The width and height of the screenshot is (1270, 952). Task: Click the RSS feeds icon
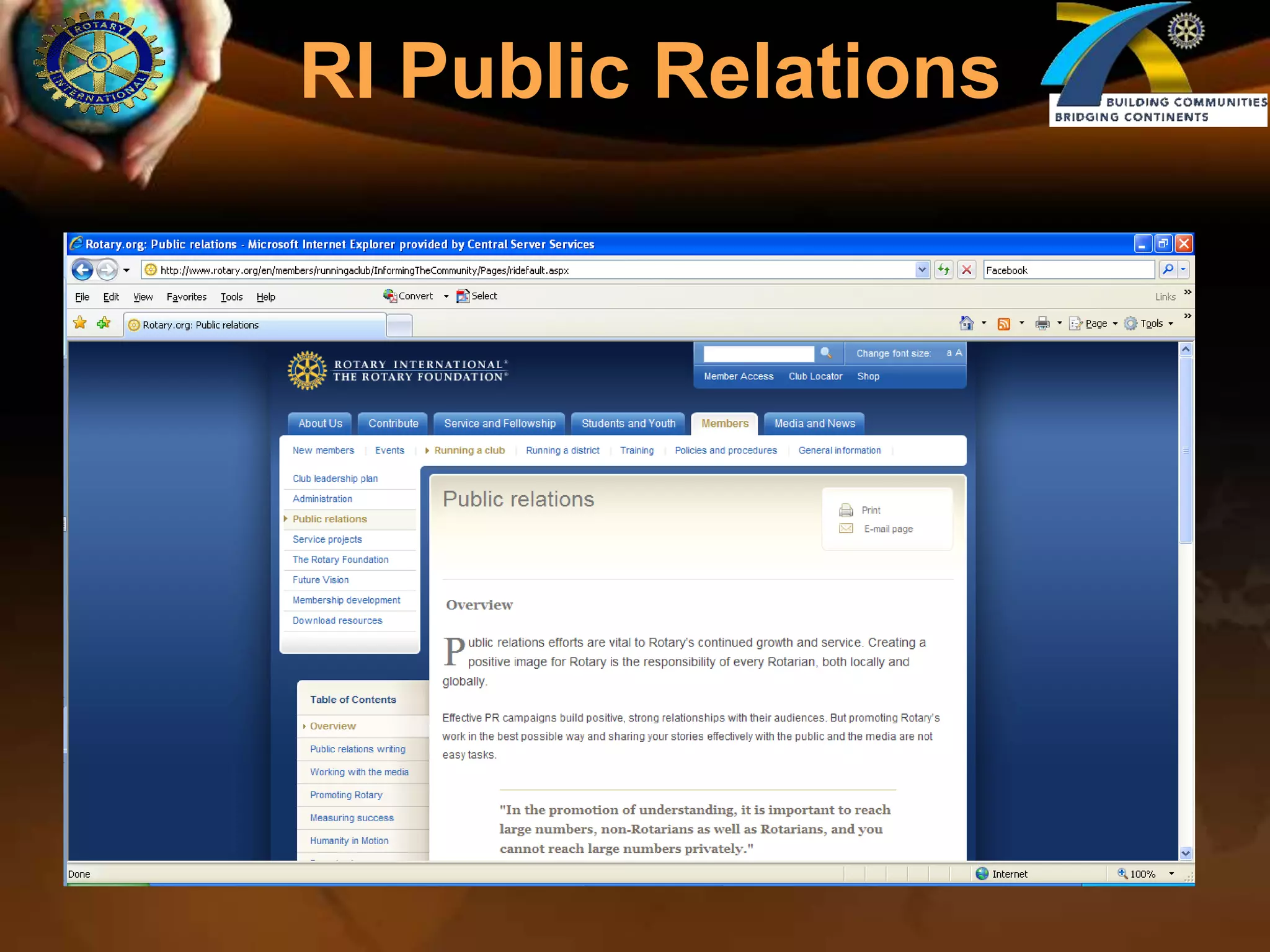point(1003,324)
